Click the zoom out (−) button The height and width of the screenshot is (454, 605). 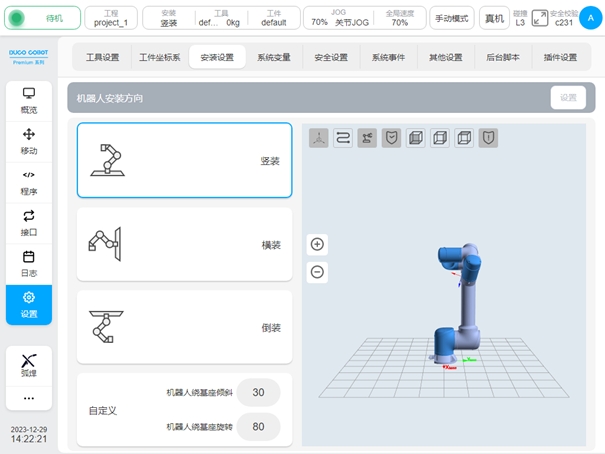point(317,271)
